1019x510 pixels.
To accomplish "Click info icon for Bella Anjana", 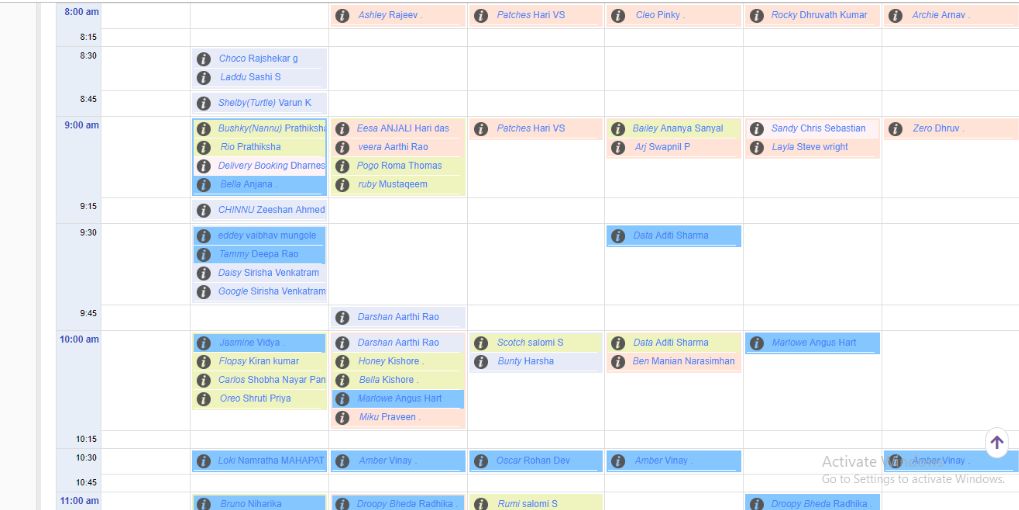I will 203,185.
